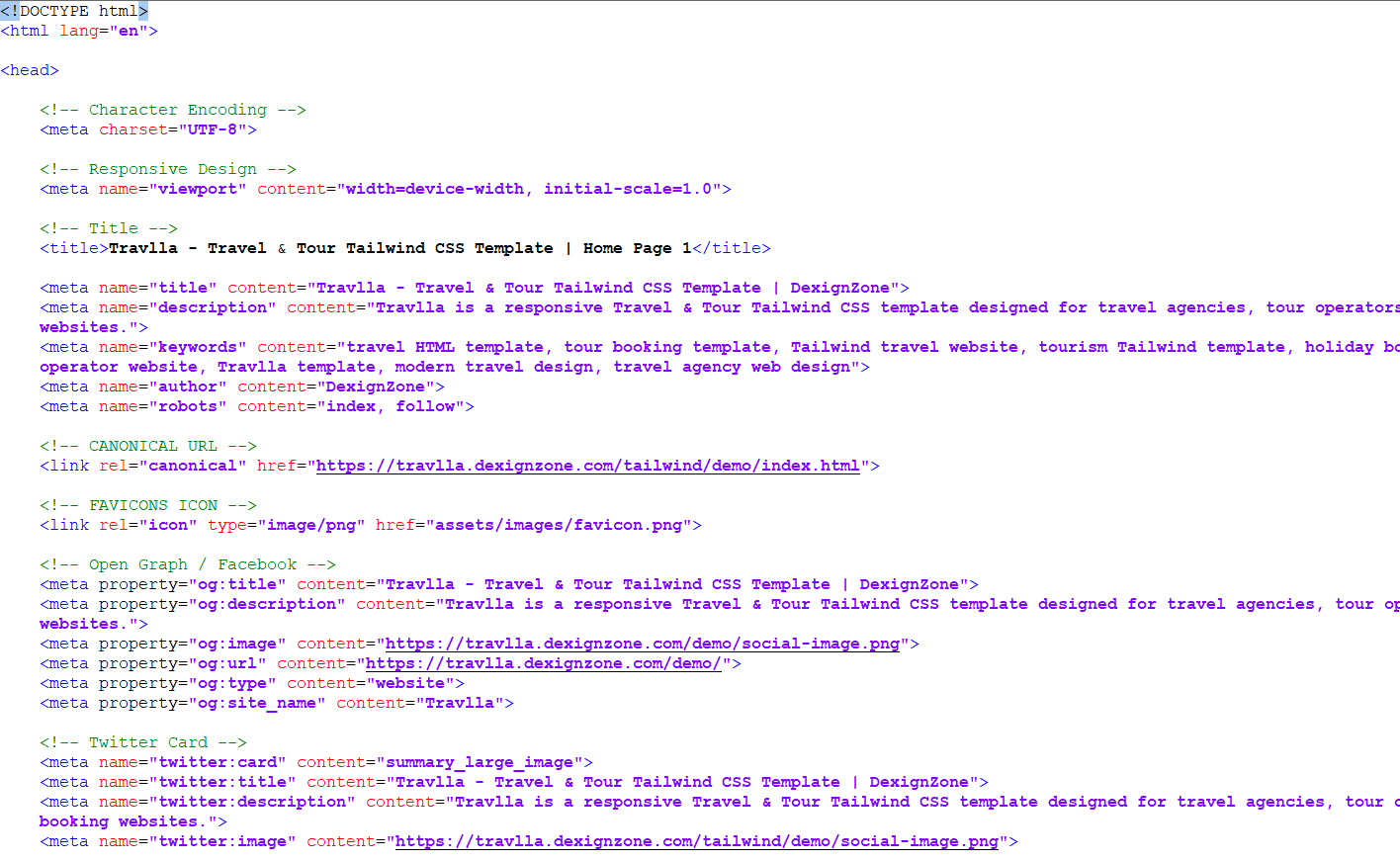1400x861 pixels.
Task: Open the og:image social-image.png link
Action: click(x=642, y=644)
